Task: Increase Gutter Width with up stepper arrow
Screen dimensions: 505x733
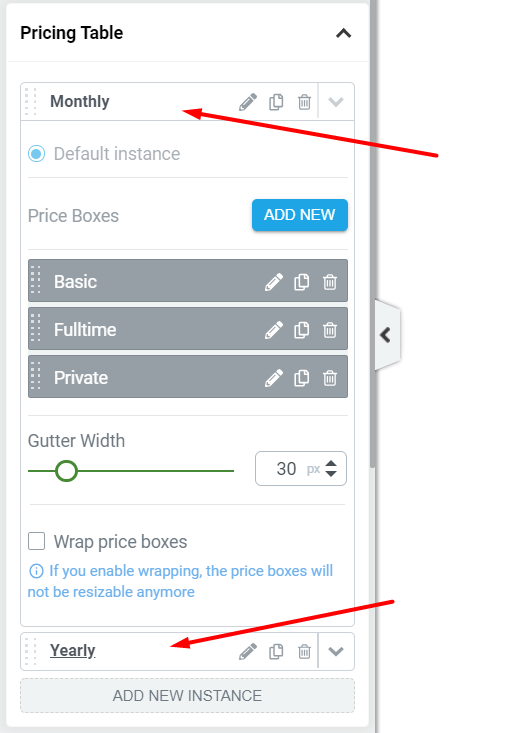Action: click(331, 463)
